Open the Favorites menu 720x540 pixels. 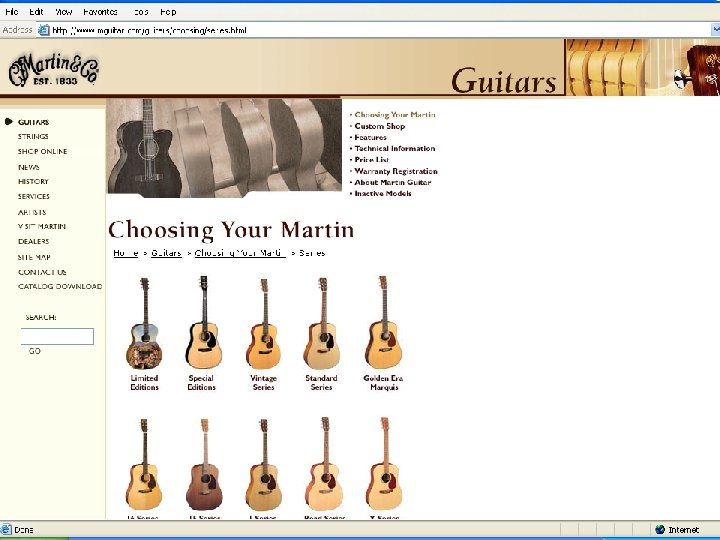[100, 12]
